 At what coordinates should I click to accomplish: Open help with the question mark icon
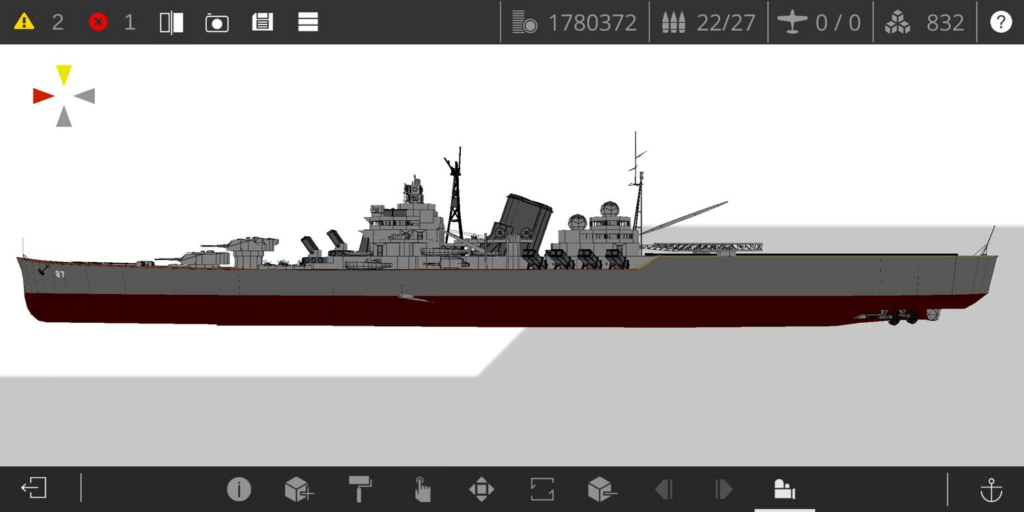pyautogui.click(x=1000, y=22)
